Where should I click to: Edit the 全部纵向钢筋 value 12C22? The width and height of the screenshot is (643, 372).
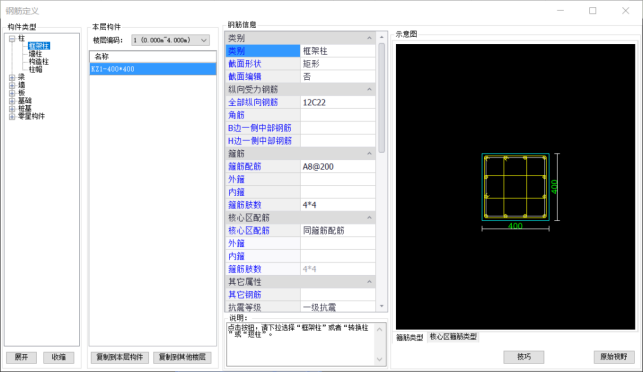pyautogui.click(x=337, y=103)
